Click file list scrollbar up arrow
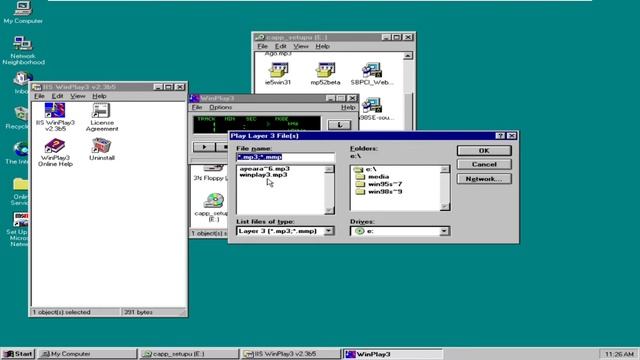The height and width of the screenshot is (360, 640). pyautogui.click(x=329, y=169)
